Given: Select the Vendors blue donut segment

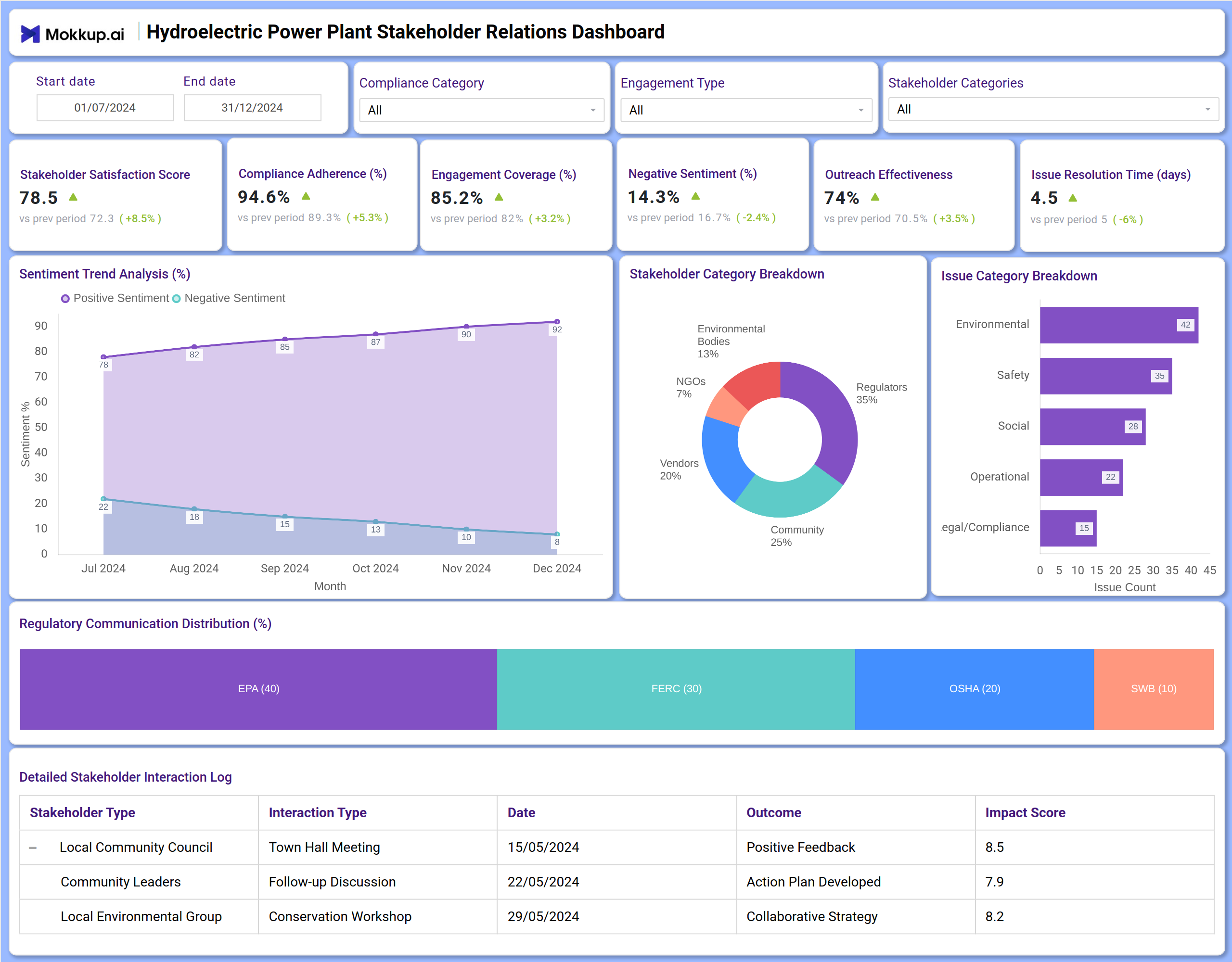Looking at the screenshot, I should click(x=723, y=458).
